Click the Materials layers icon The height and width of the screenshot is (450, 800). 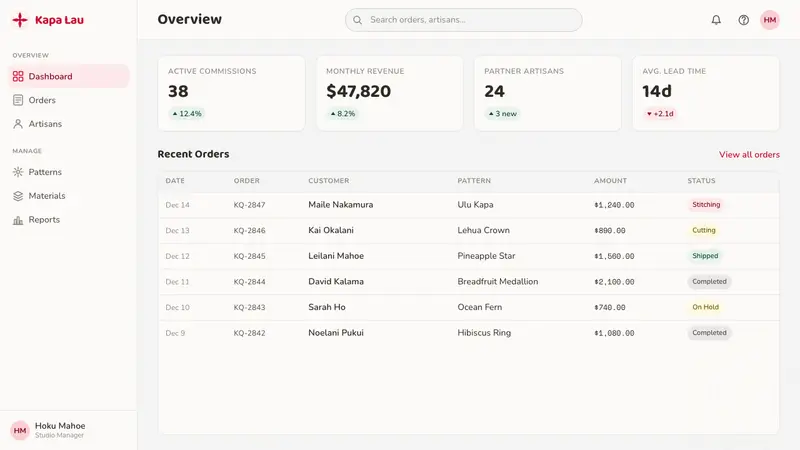click(18, 196)
